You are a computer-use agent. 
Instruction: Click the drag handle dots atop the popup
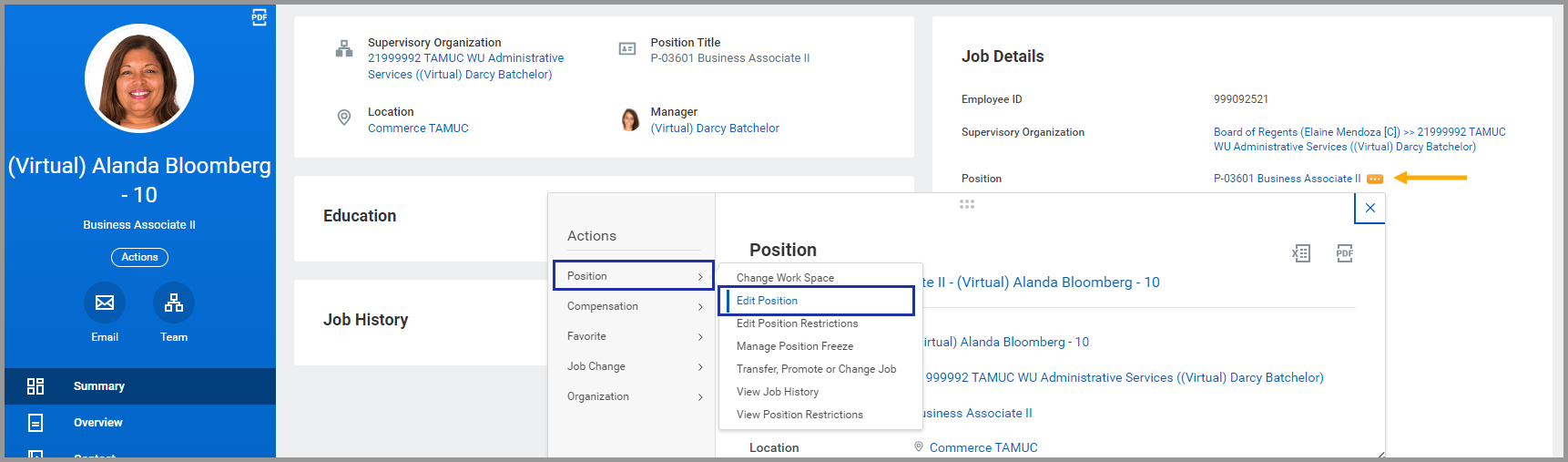coord(967,204)
